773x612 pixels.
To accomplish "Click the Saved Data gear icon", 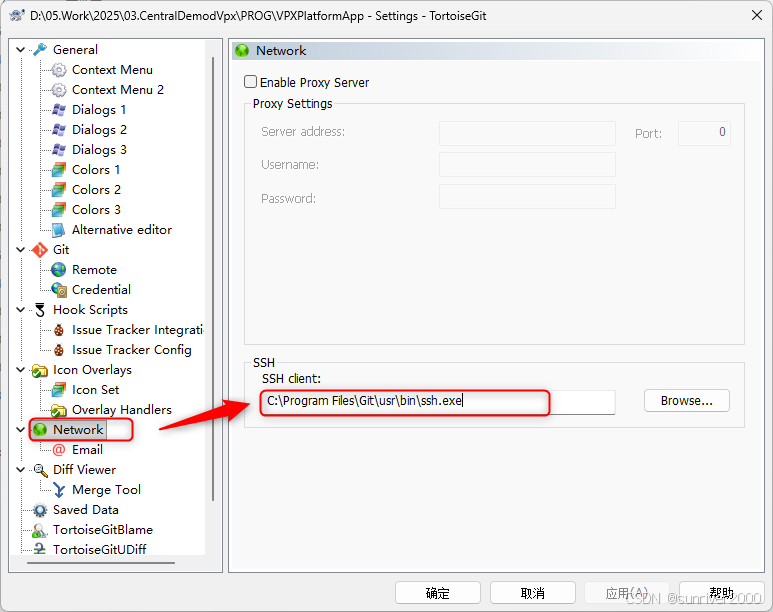I will tap(40, 510).
